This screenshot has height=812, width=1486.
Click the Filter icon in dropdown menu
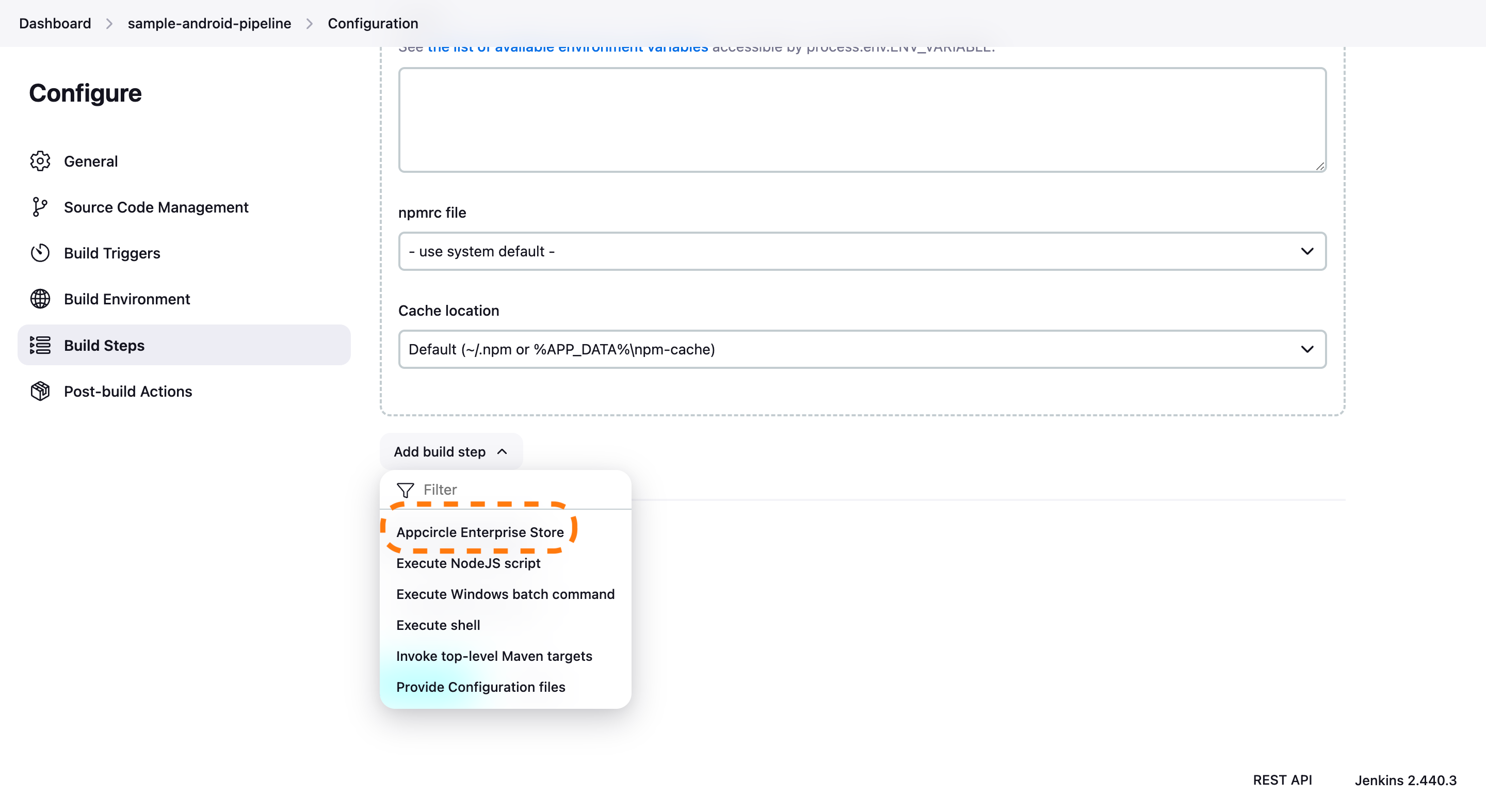[x=405, y=489]
